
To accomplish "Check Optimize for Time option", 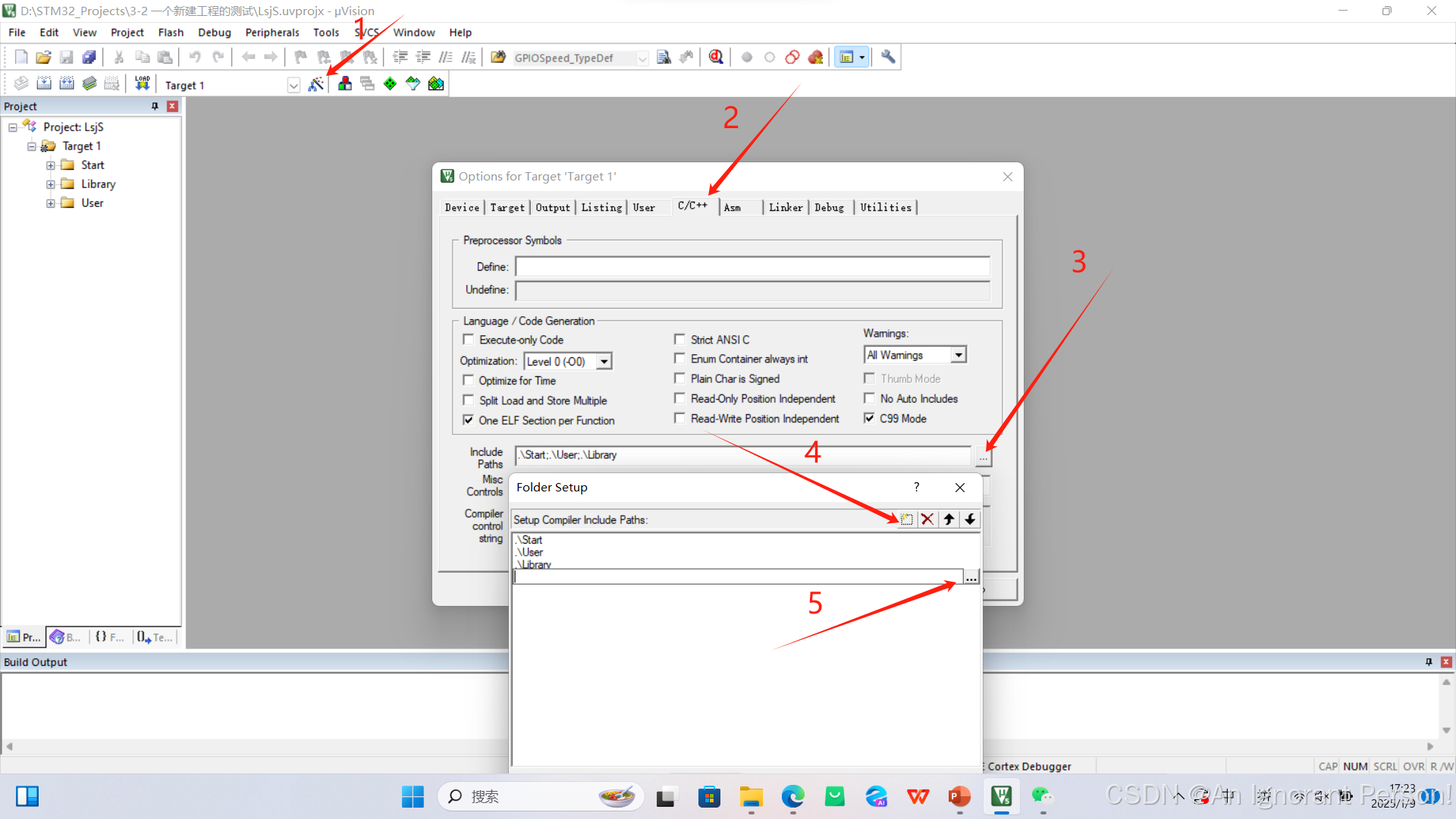I will tap(469, 380).
